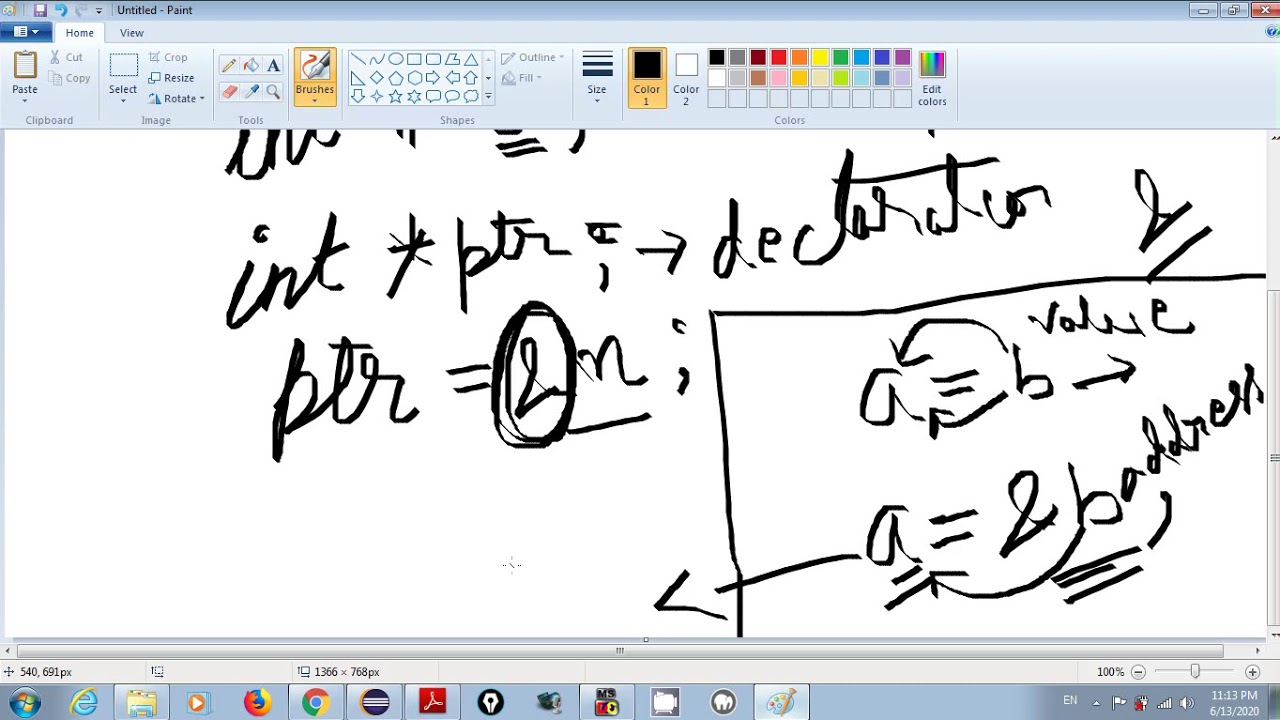Click the Save icon in quick access toolbar

[40, 10]
